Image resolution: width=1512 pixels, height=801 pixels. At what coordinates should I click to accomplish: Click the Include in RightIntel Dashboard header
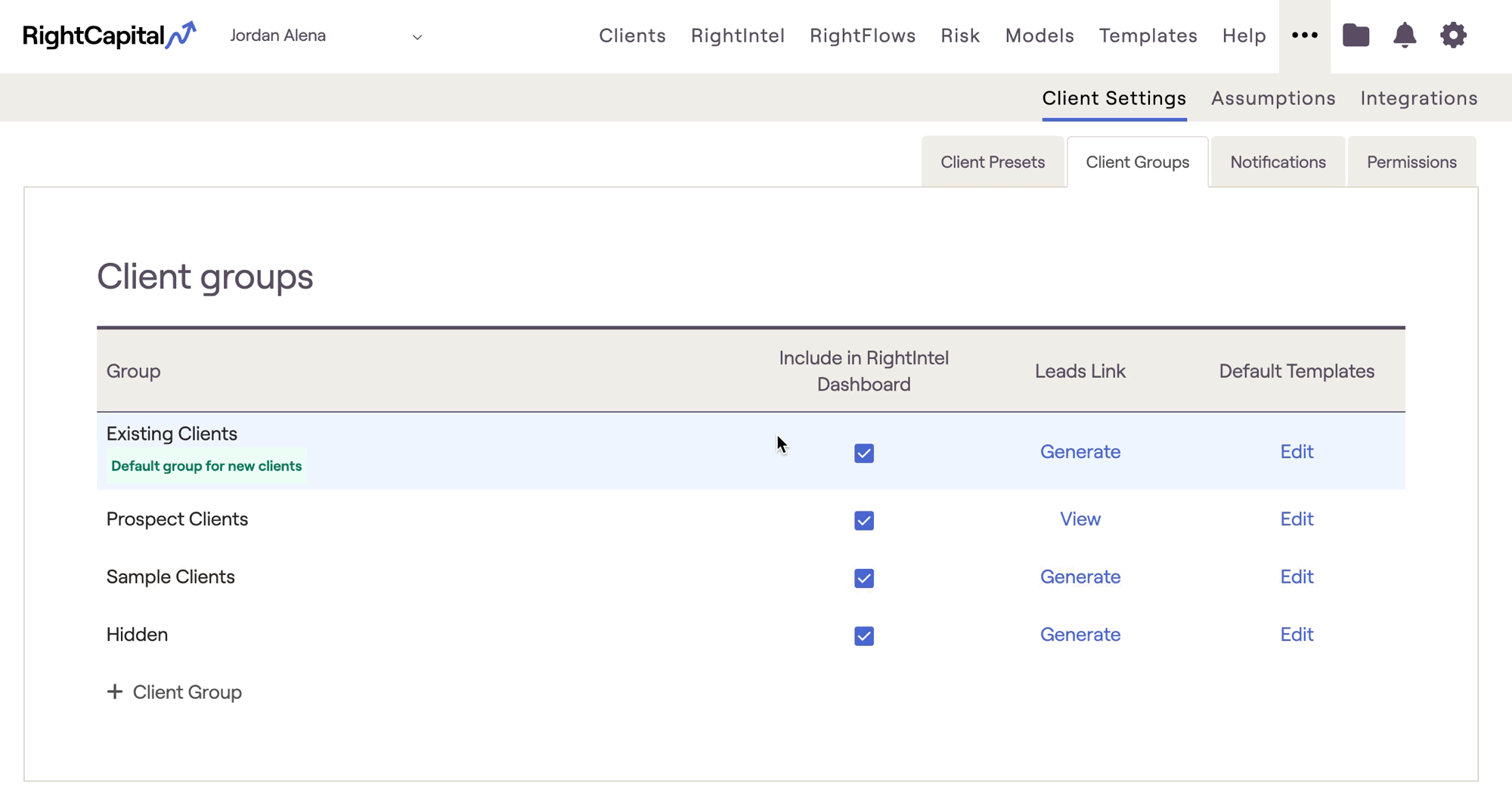864,371
